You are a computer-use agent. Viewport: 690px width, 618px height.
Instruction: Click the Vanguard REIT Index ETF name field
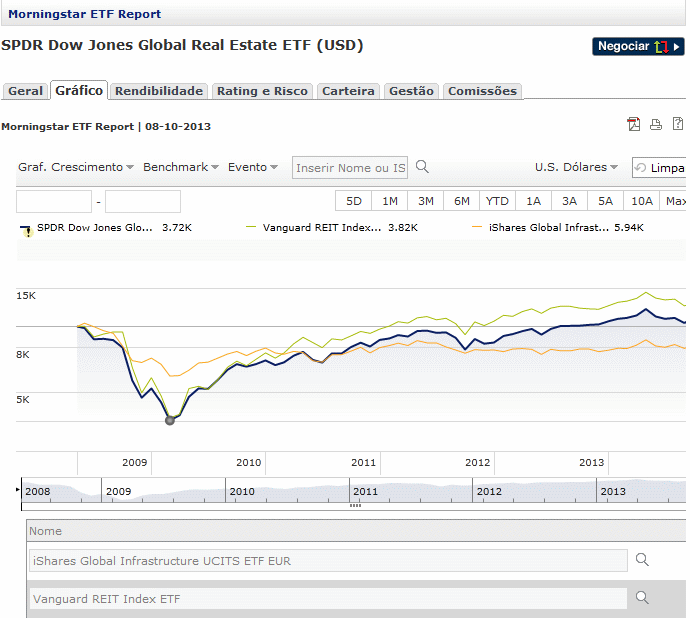(328, 599)
